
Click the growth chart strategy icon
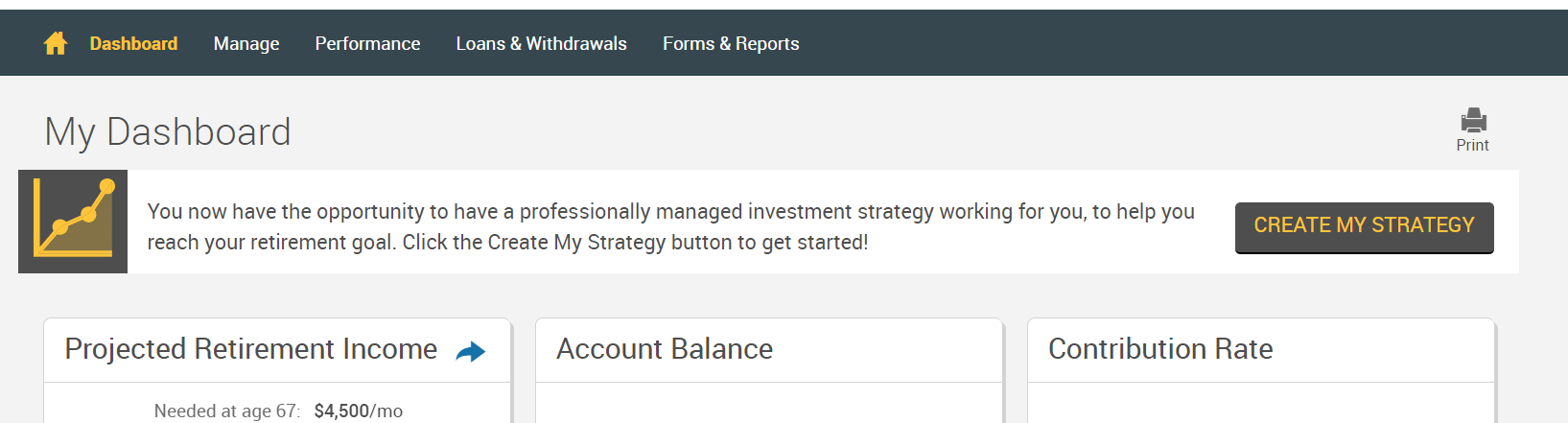73,222
